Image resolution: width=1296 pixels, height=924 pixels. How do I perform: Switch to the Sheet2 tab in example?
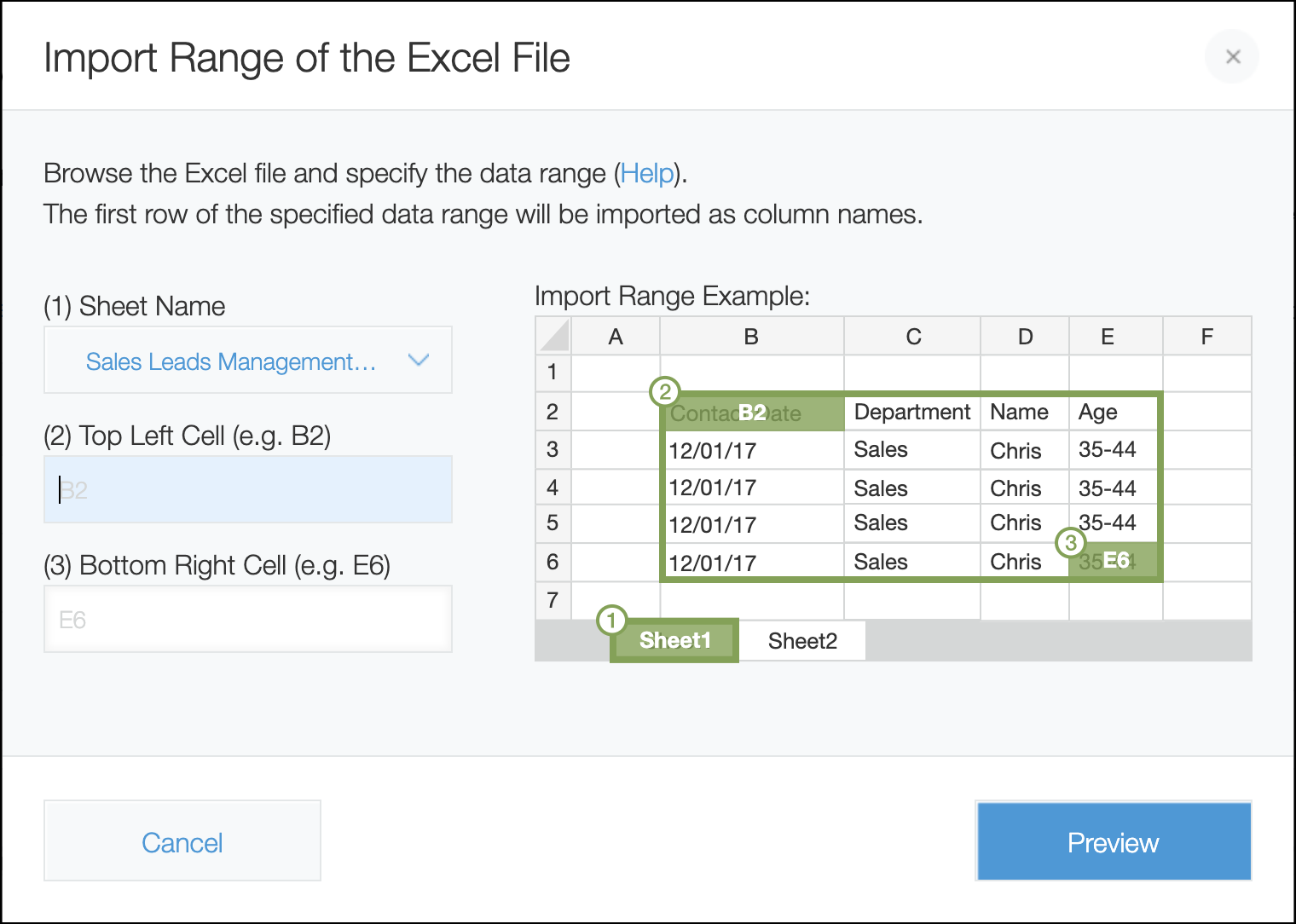802,641
